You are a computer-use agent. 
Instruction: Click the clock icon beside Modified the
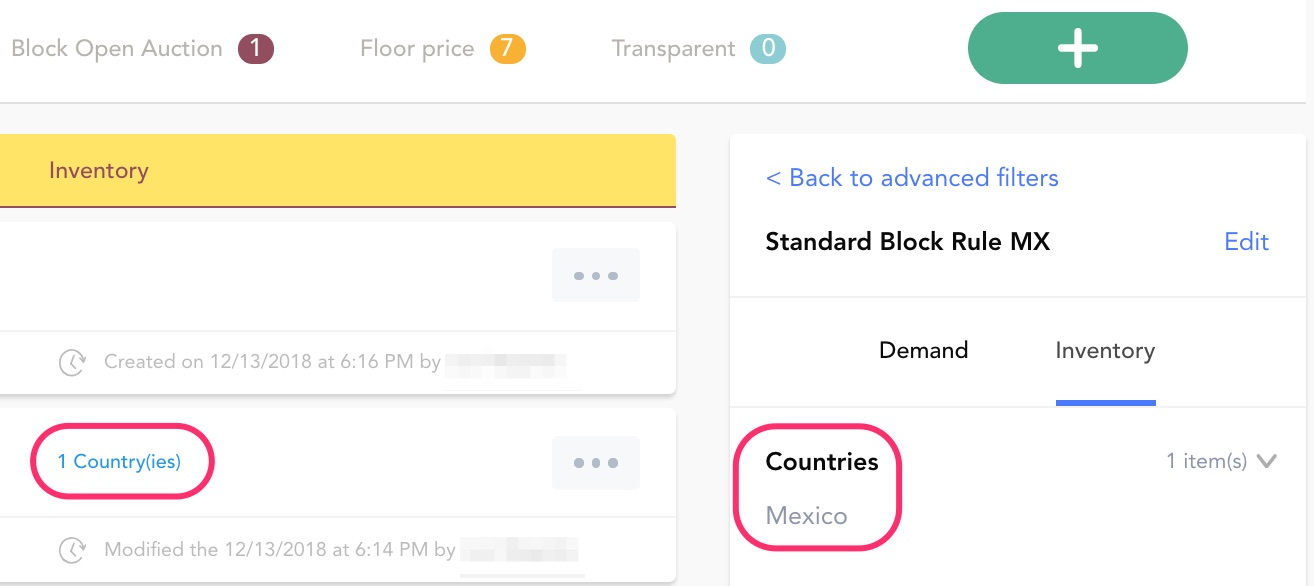pos(72,549)
